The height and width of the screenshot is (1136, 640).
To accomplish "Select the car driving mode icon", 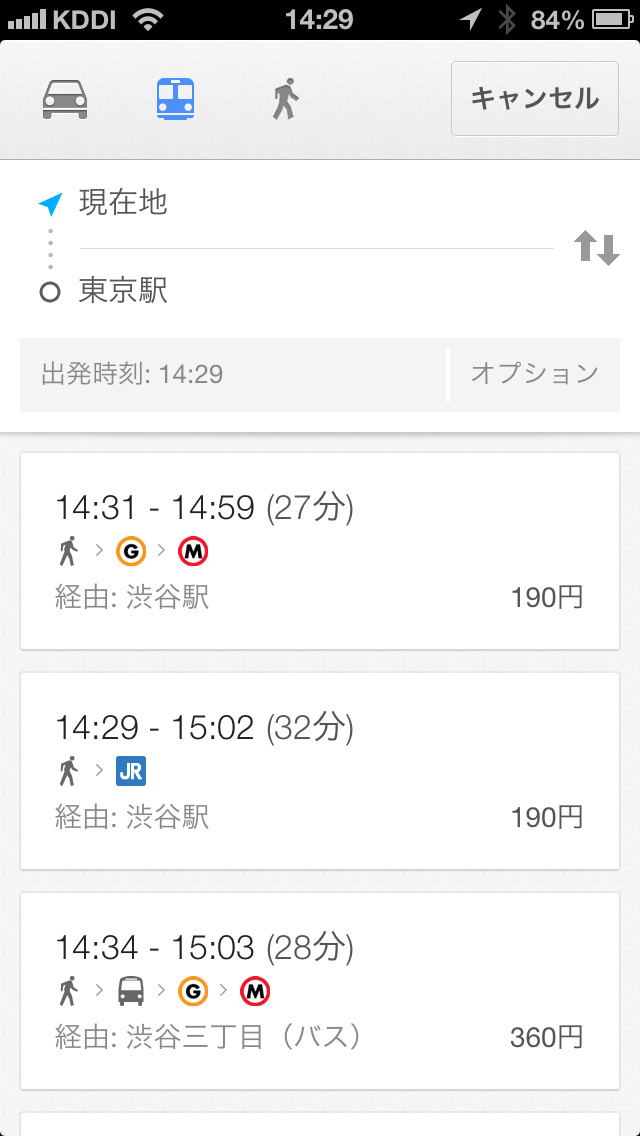I will point(65,99).
